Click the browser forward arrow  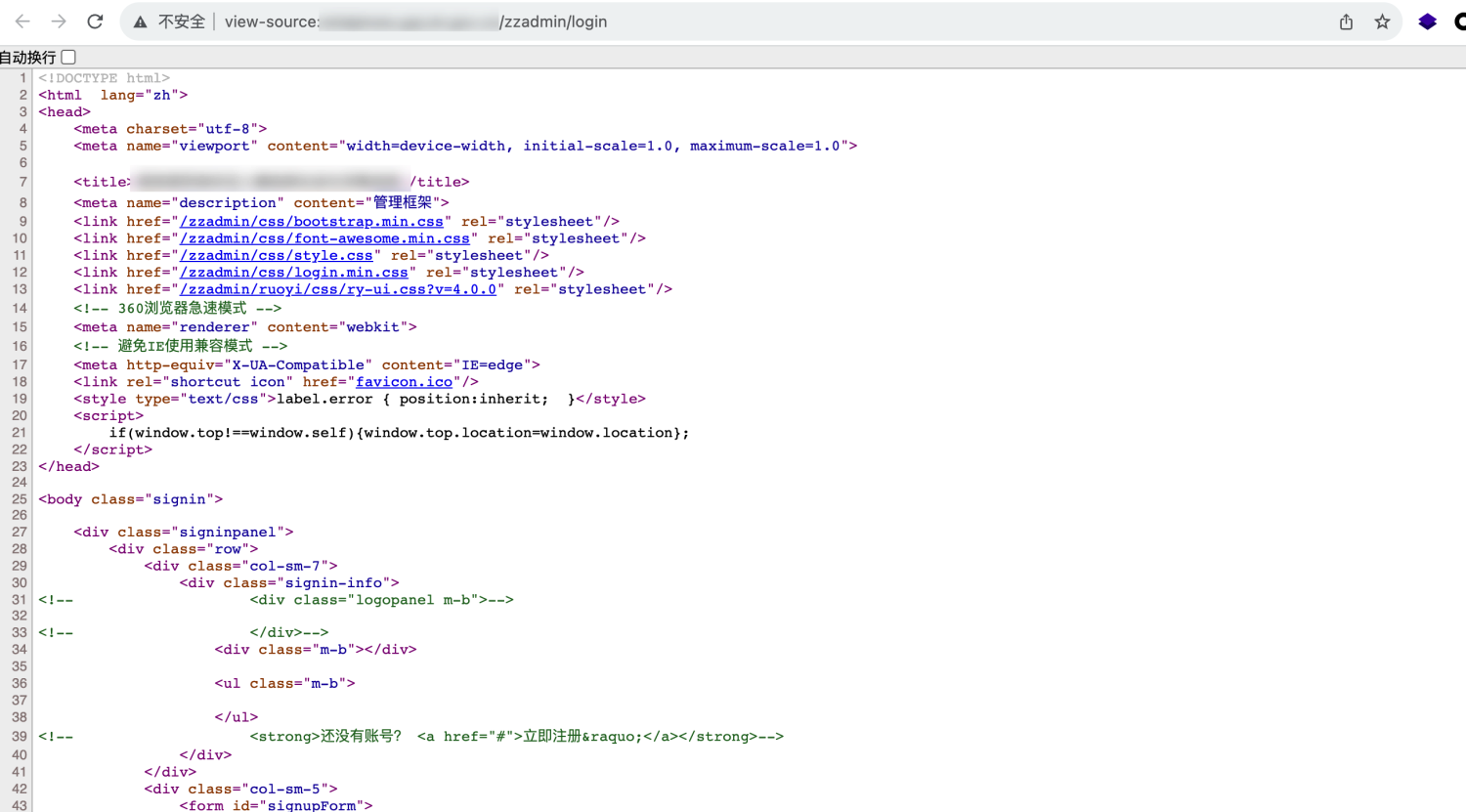click(x=59, y=21)
